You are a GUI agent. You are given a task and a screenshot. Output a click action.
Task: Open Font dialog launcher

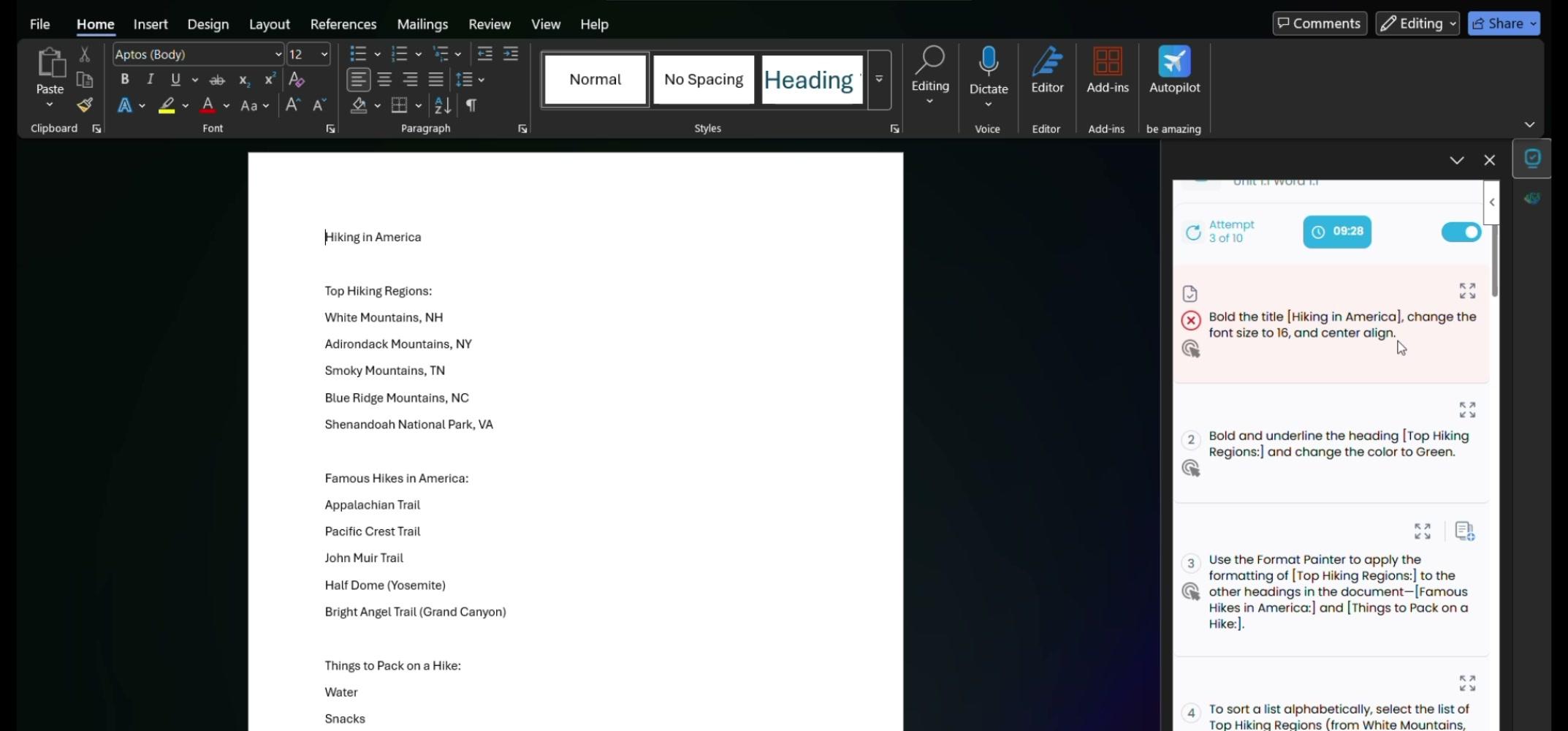330,129
